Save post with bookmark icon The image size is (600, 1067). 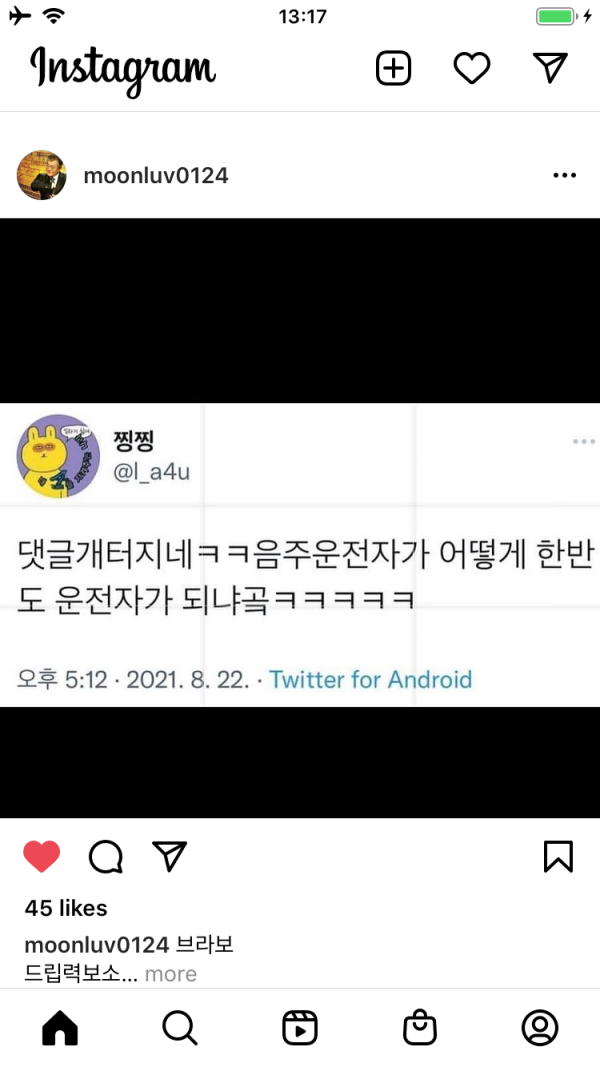(x=559, y=857)
